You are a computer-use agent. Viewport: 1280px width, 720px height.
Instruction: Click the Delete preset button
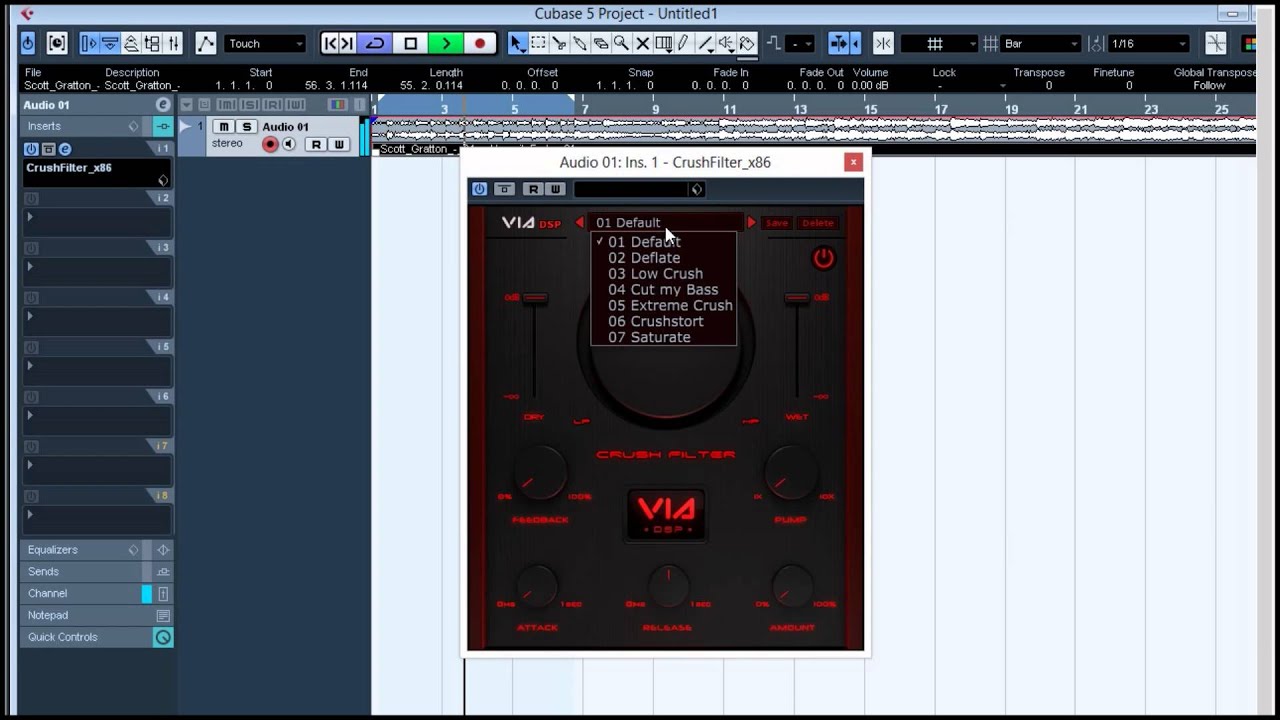click(x=818, y=223)
